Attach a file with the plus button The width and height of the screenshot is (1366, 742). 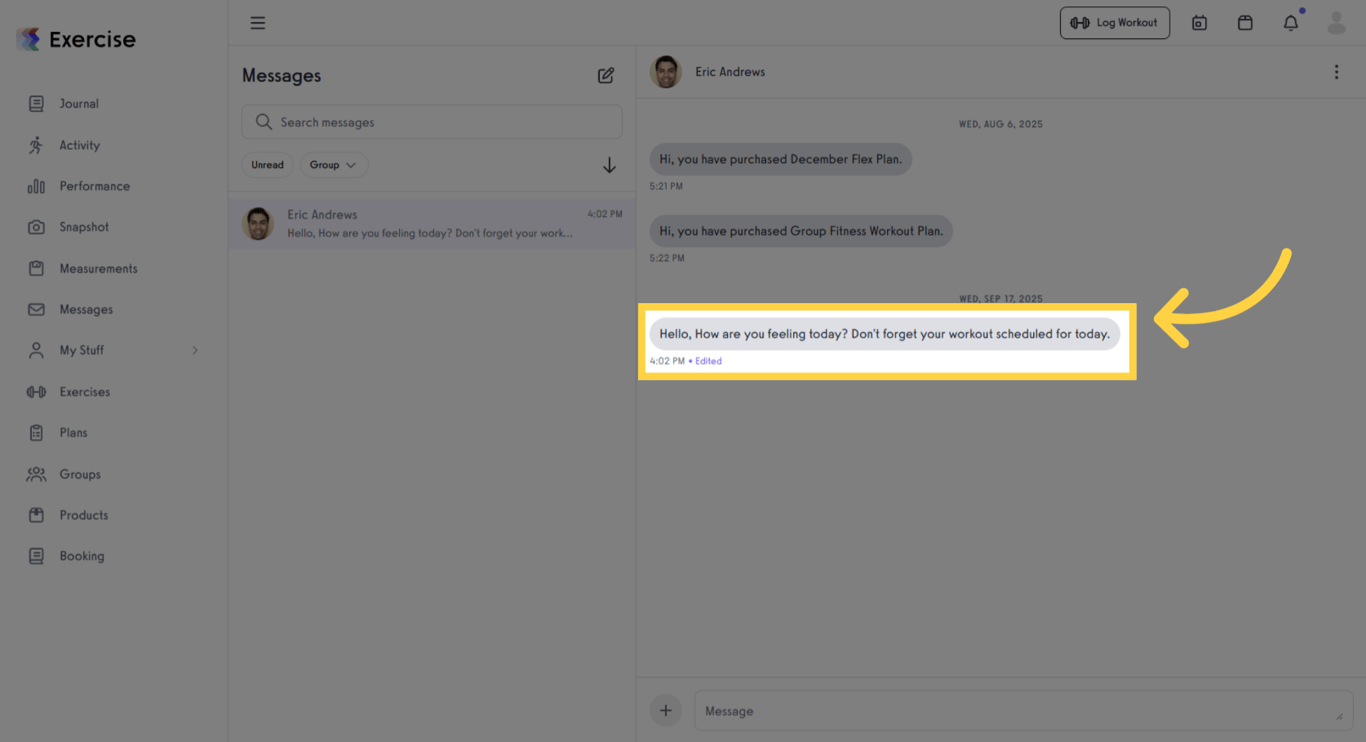[666, 710]
